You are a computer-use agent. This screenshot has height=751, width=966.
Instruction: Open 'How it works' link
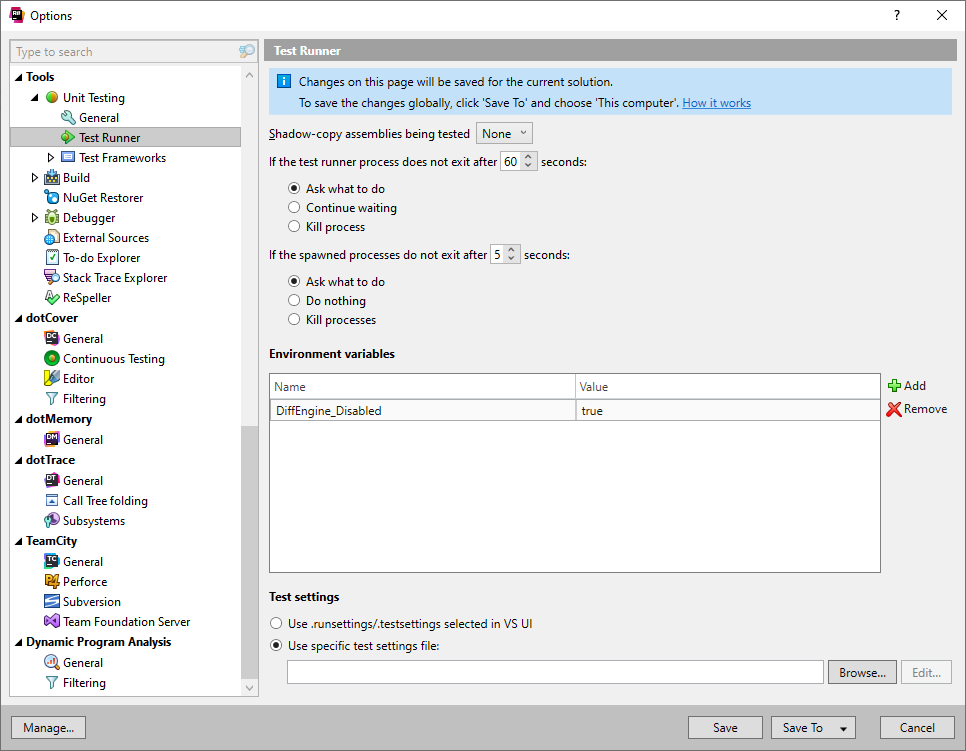[716, 103]
